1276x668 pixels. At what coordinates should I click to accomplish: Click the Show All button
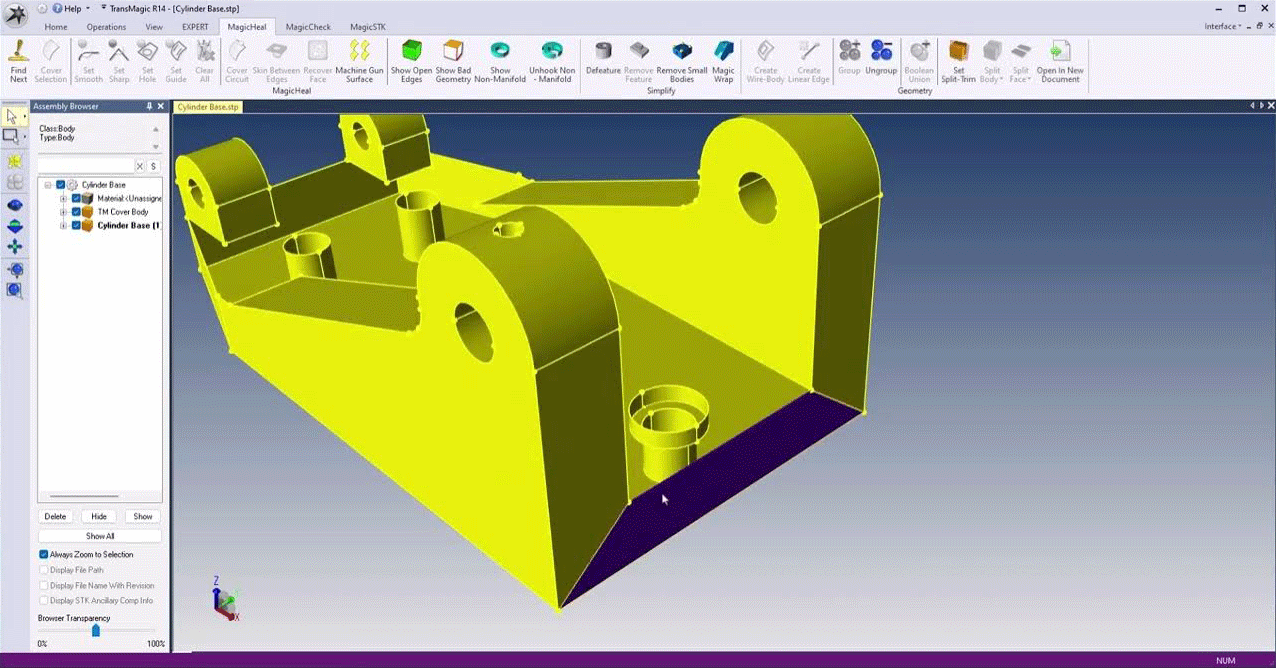[x=99, y=536]
